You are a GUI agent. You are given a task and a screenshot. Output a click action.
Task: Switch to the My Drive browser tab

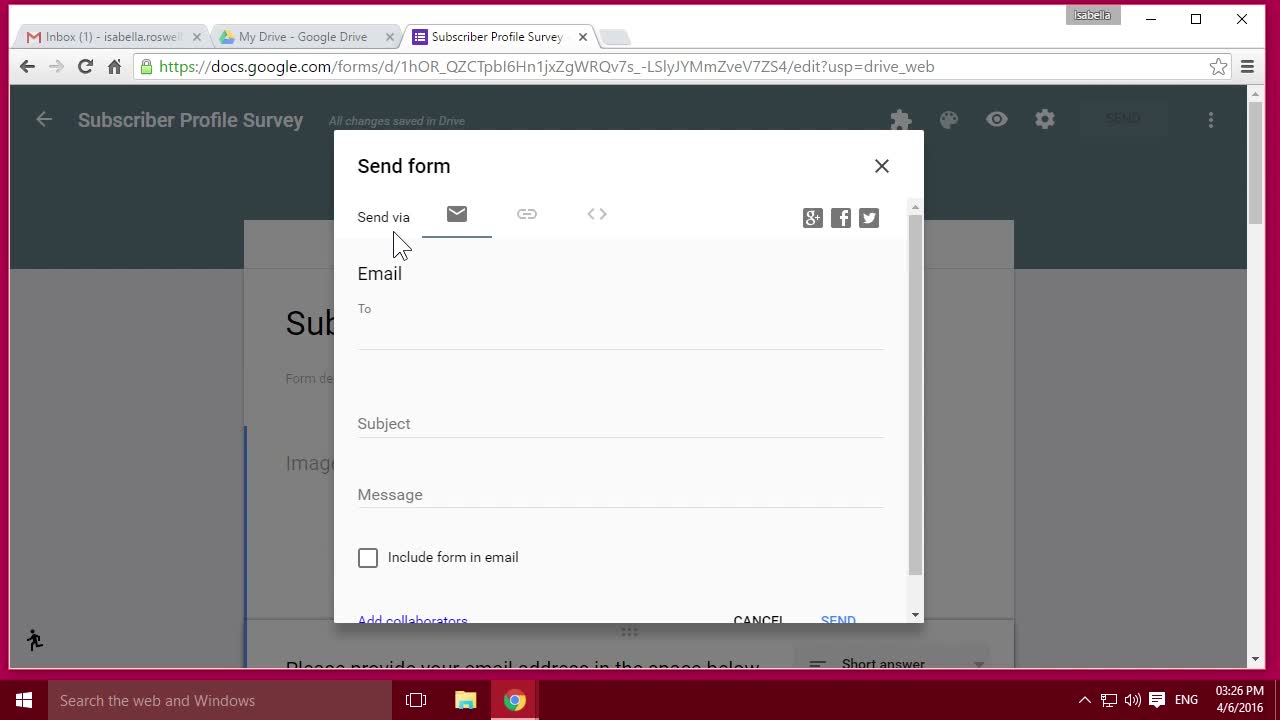302,37
